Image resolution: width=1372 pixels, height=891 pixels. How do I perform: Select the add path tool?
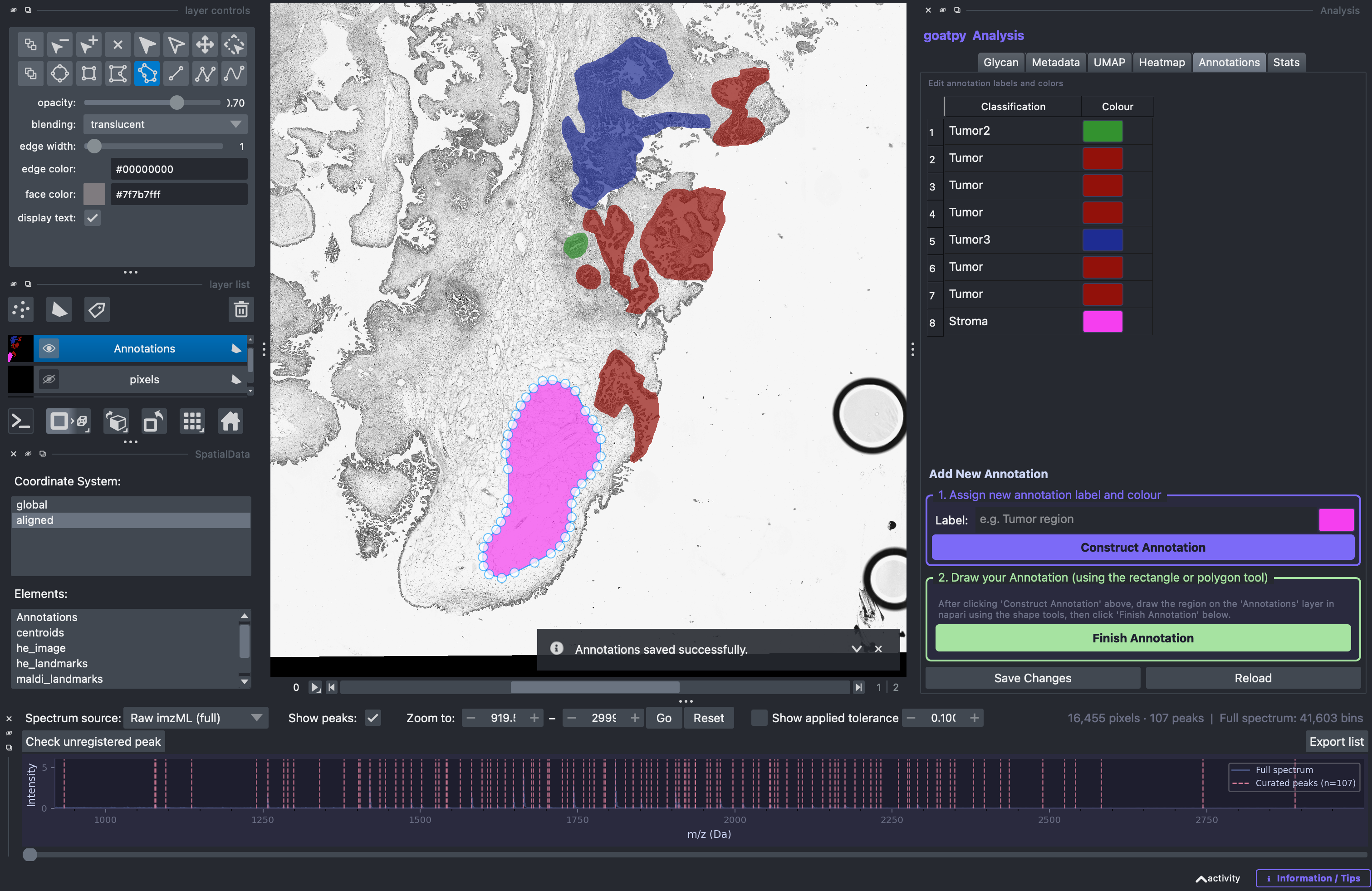pos(234,74)
